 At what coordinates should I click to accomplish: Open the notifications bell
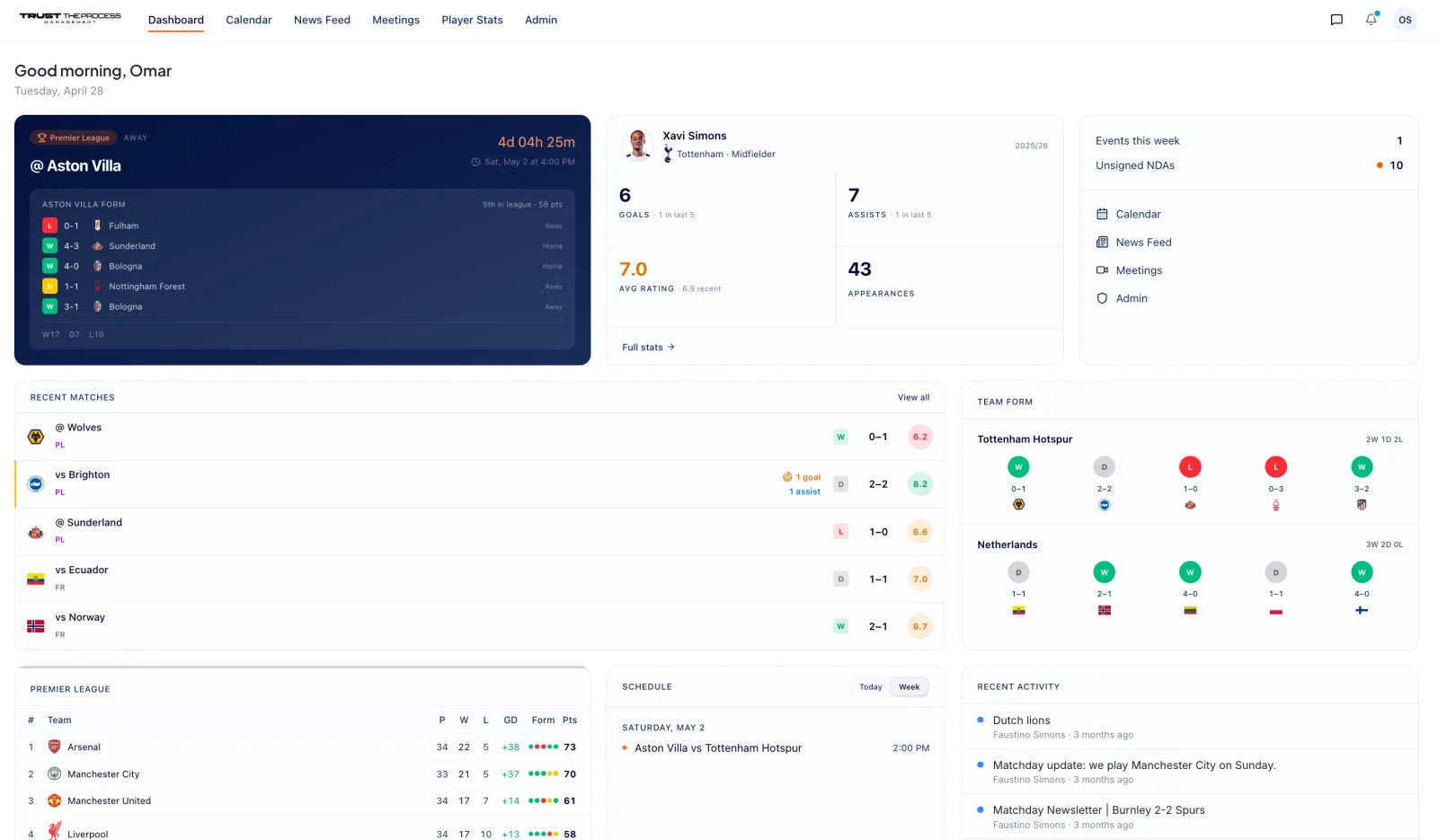click(x=1371, y=19)
